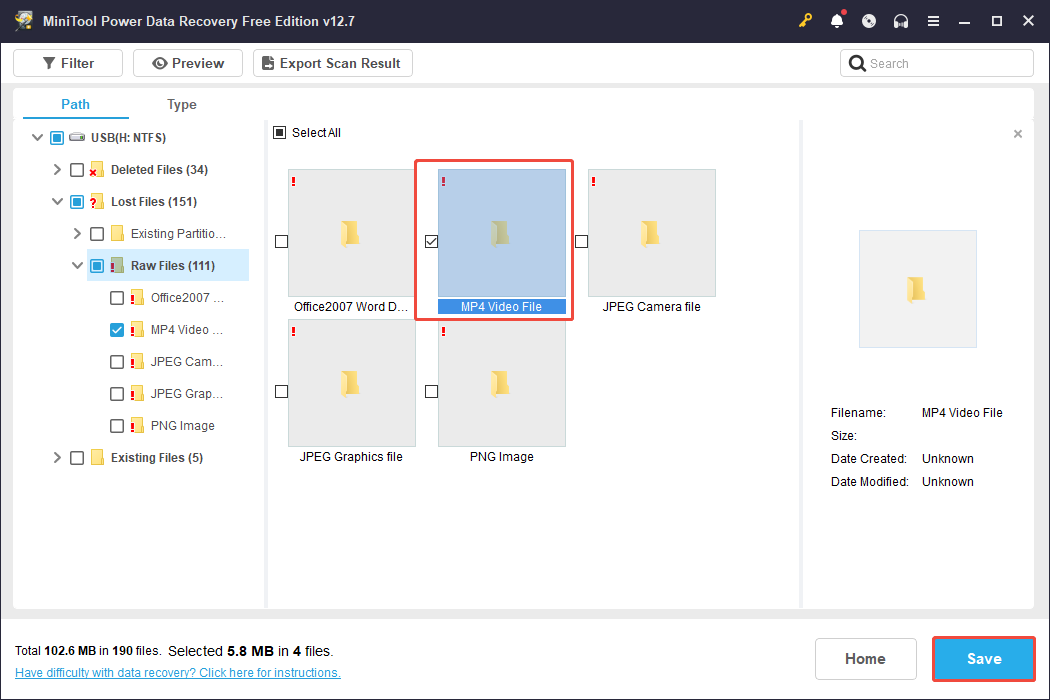Click the Home button
The height and width of the screenshot is (700, 1050).
[x=865, y=658]
